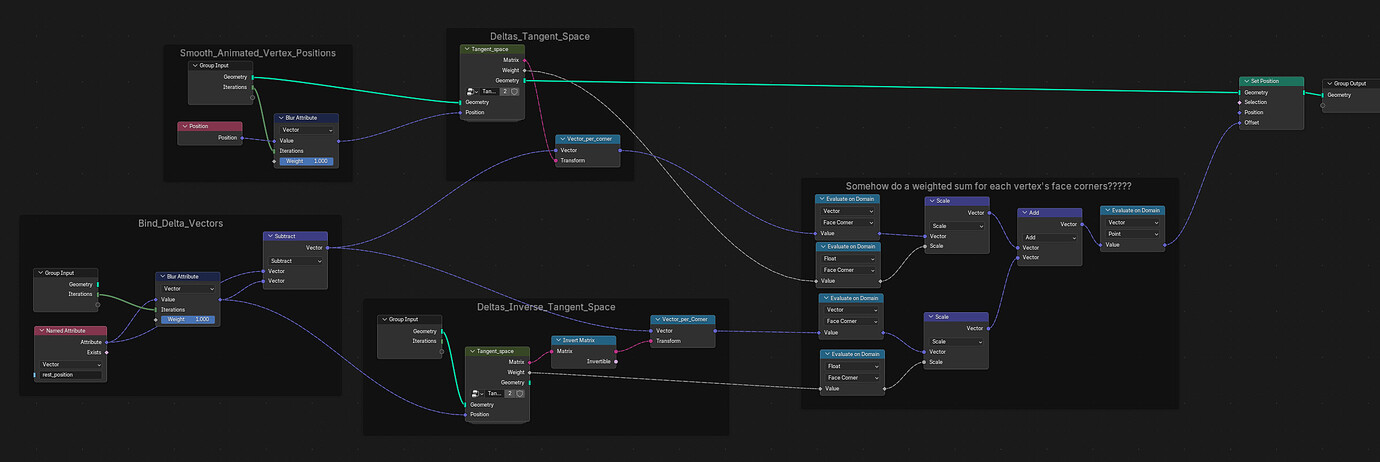Collapse the Set Position node chevron
The width and height of the screenshot is (1380, 462).
[1245, 81]
